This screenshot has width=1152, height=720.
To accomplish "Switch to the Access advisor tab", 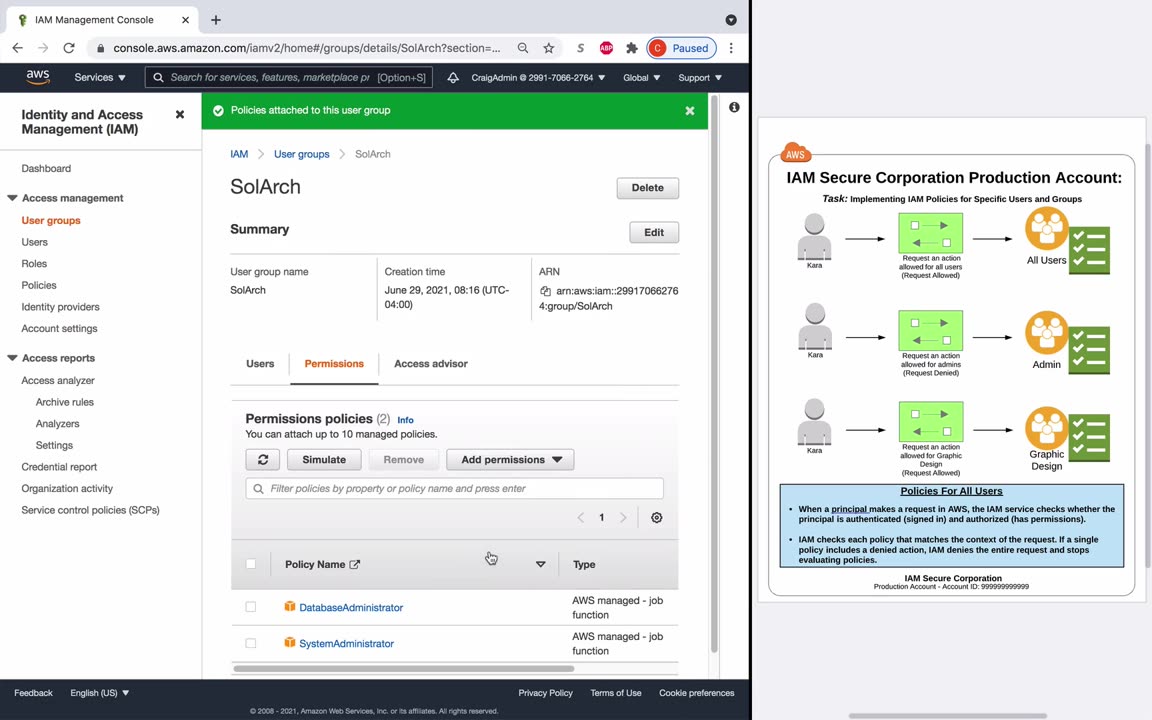I will pos(431,364).
